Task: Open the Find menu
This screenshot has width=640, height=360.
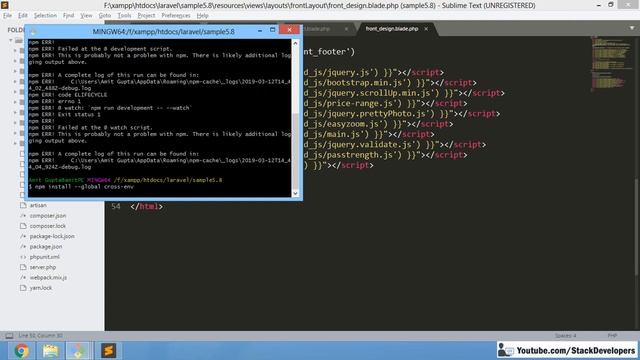Action: (68, 16)
